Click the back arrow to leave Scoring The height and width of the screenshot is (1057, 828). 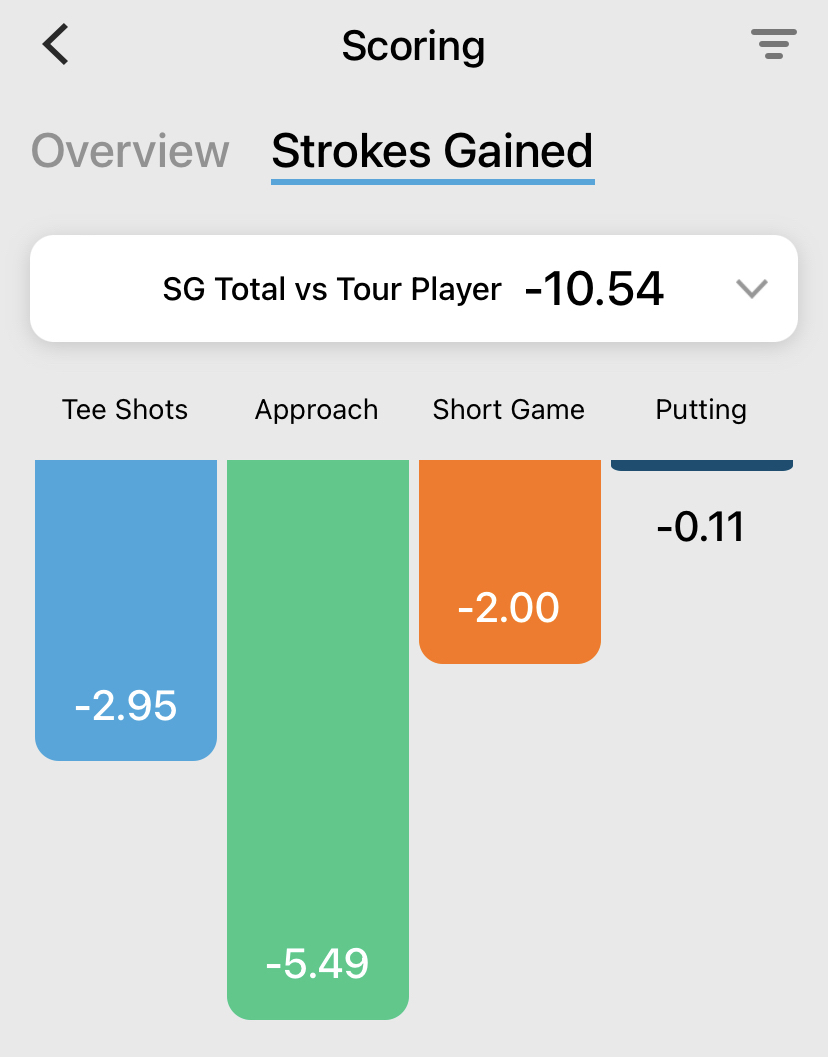55,44
